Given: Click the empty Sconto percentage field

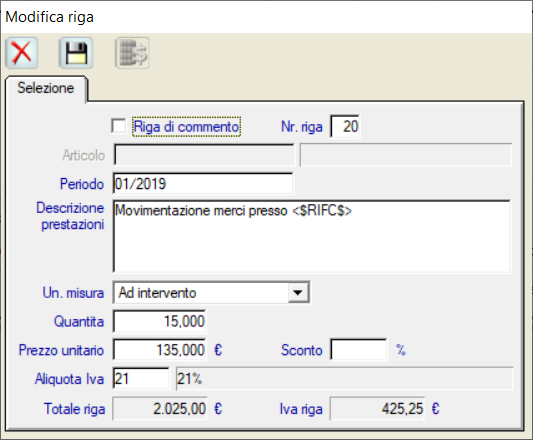Looking at the screenshot, I should (x=358, y=350).
